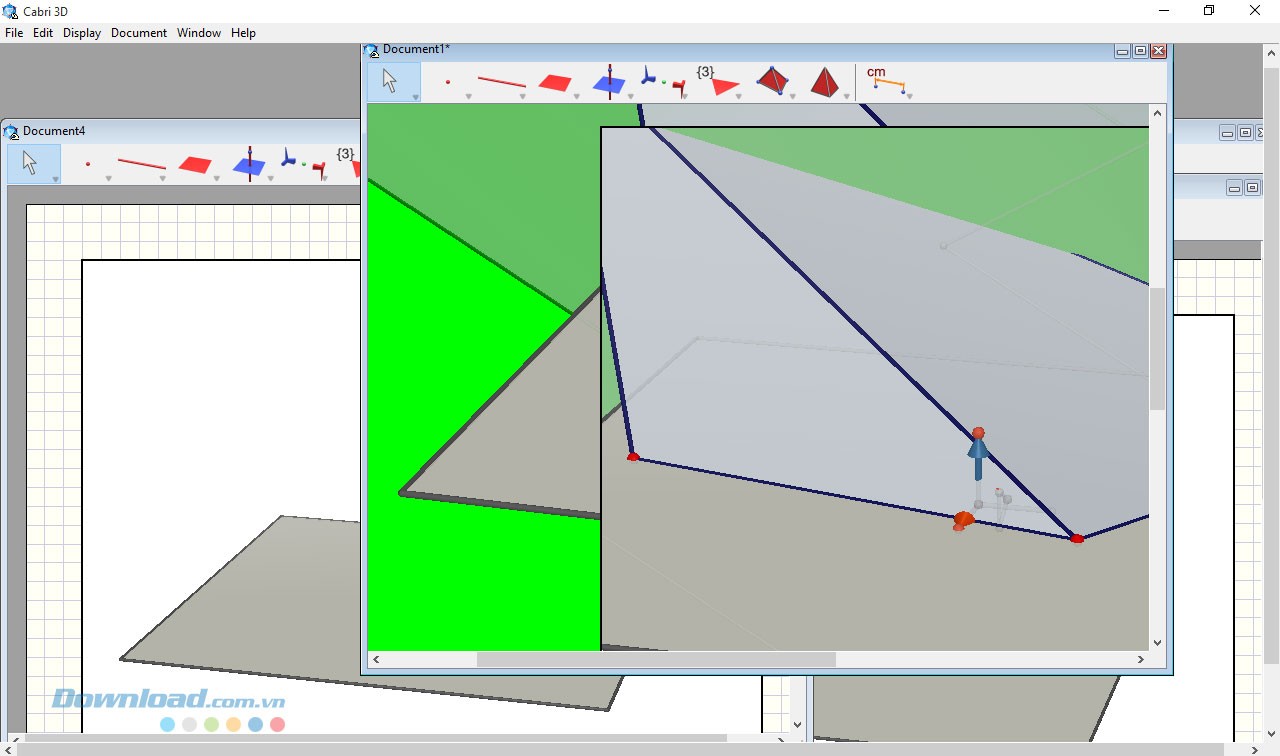
Task: Open the dropdown arrow beside the cm measurement tool
Action: coord(909,97)
